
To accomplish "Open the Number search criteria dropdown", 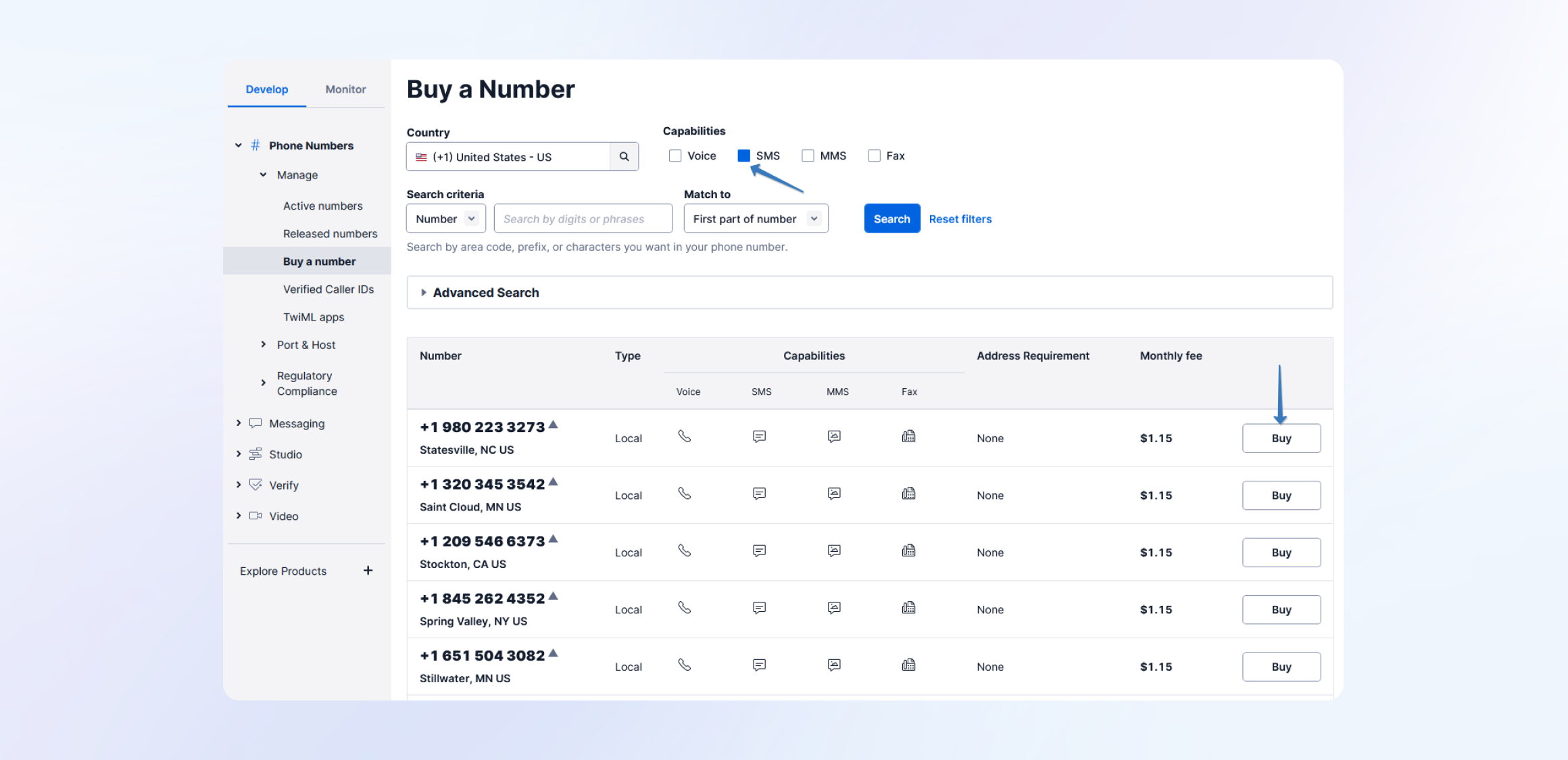I will click(446, 219).
